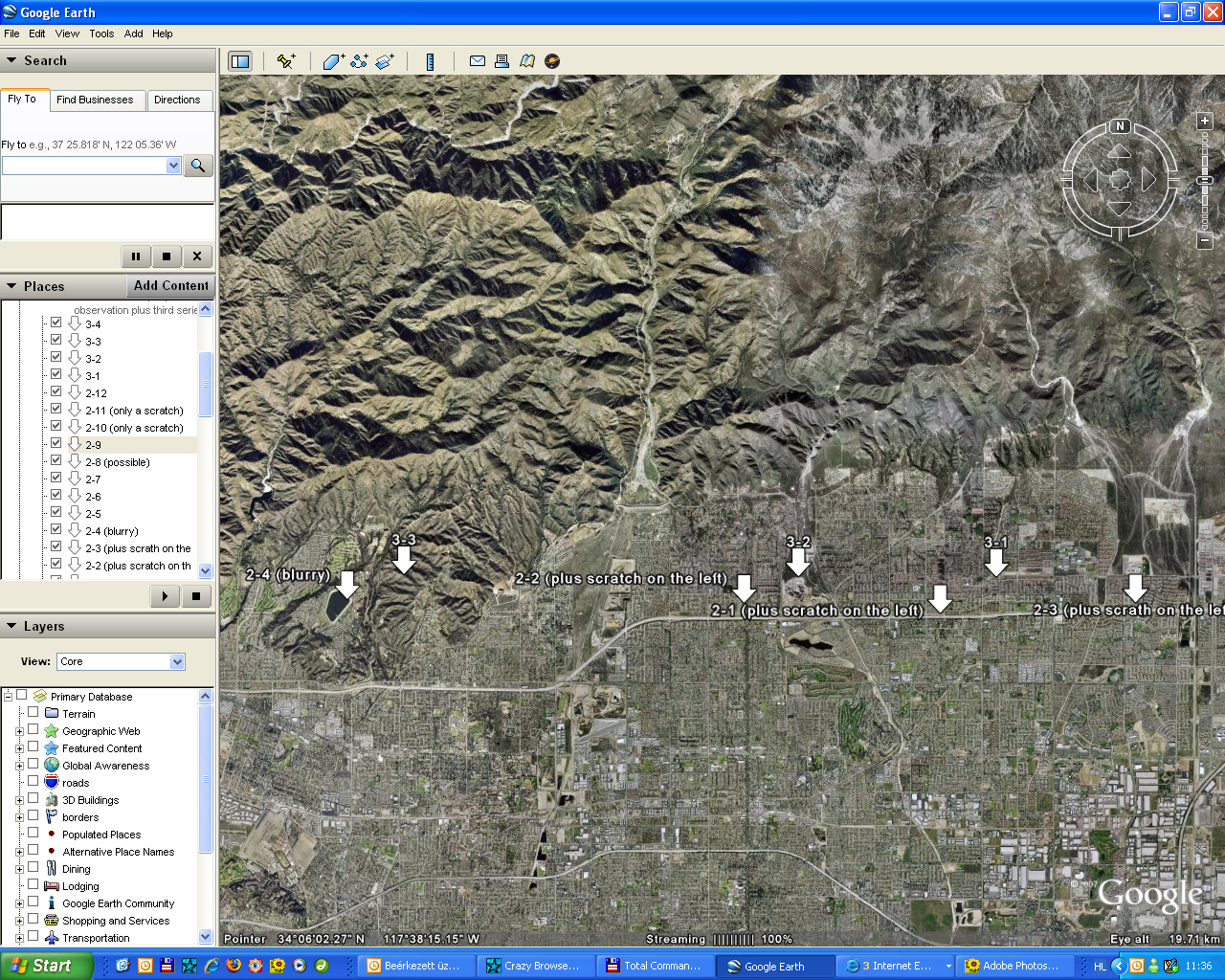The height and width of the screenshot is (980, 1225).
Task: Uncheck the 3-4 placemark checkbox
Action: (56, 323)
